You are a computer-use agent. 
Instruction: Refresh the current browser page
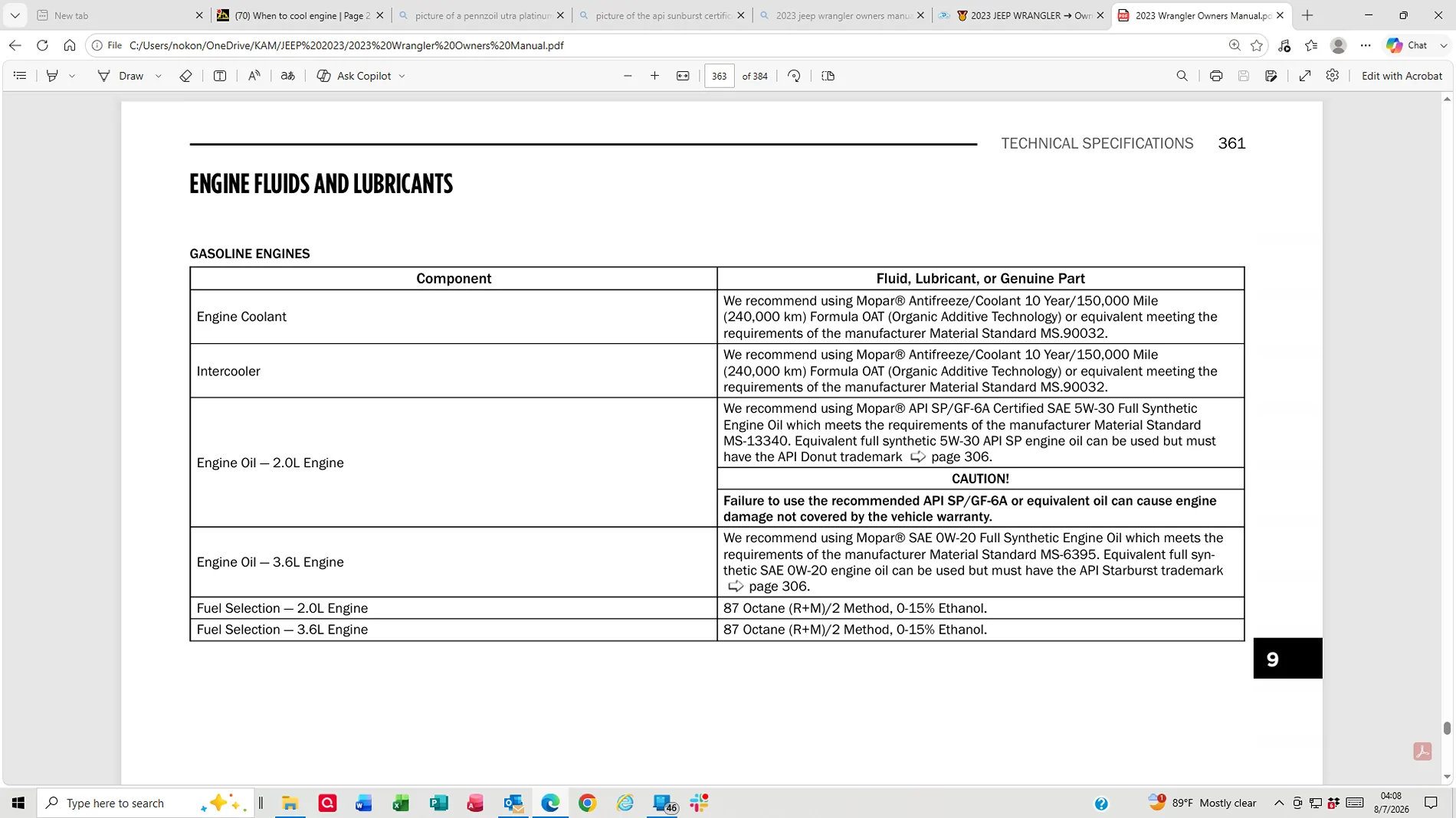[43, 45]
